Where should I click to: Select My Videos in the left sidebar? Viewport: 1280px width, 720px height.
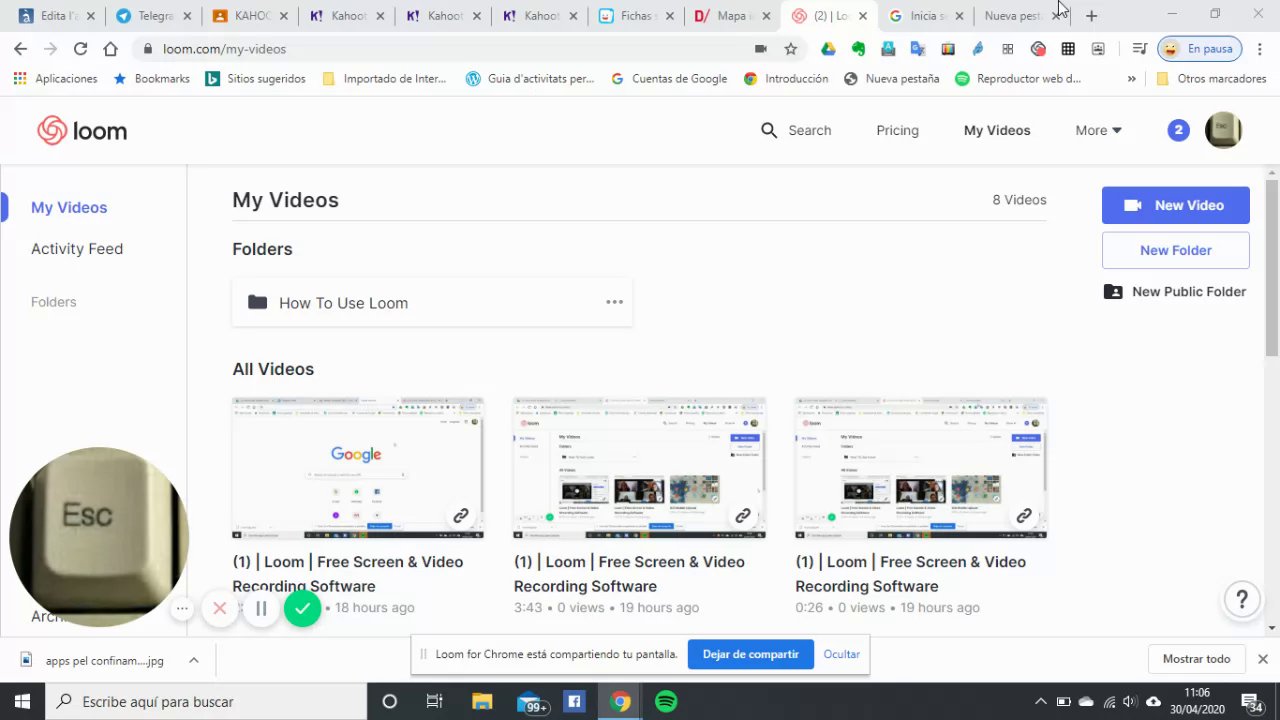coord(69,207)
